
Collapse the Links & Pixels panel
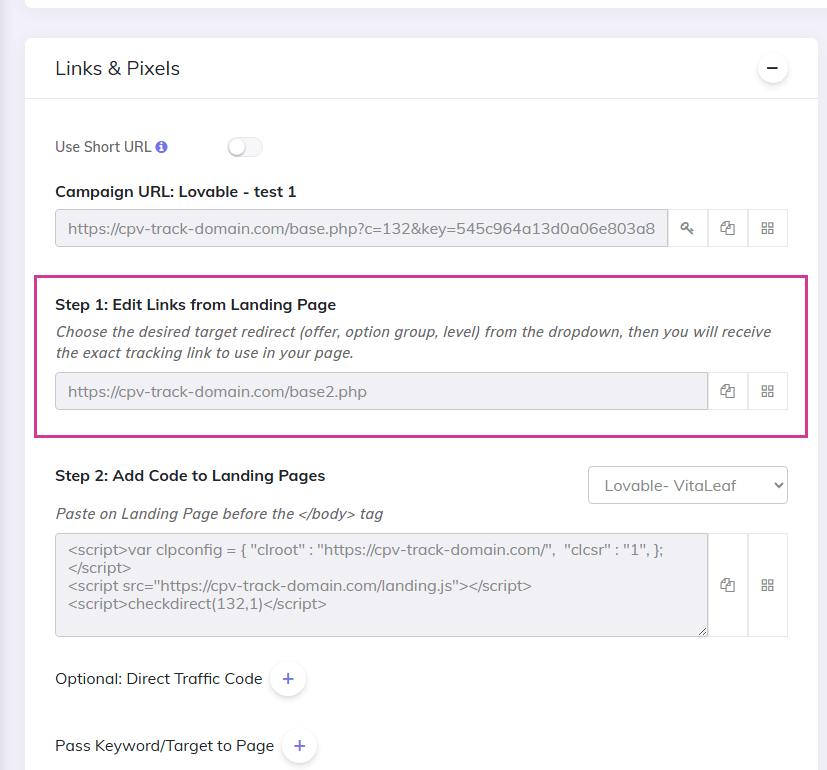[x=773, y=69]
